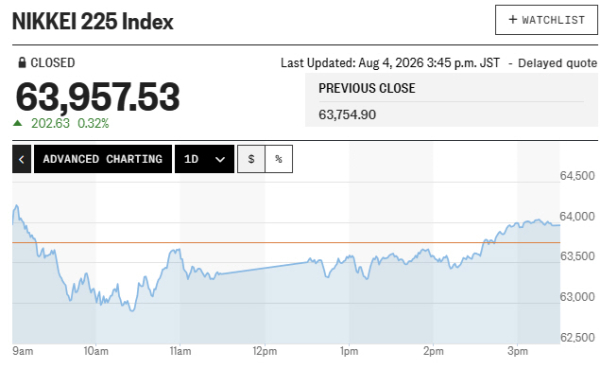Viewport: 600px width, 369px height.
Task: Click the plus icon on Watchlist button
Action: (x=513, y=19)
